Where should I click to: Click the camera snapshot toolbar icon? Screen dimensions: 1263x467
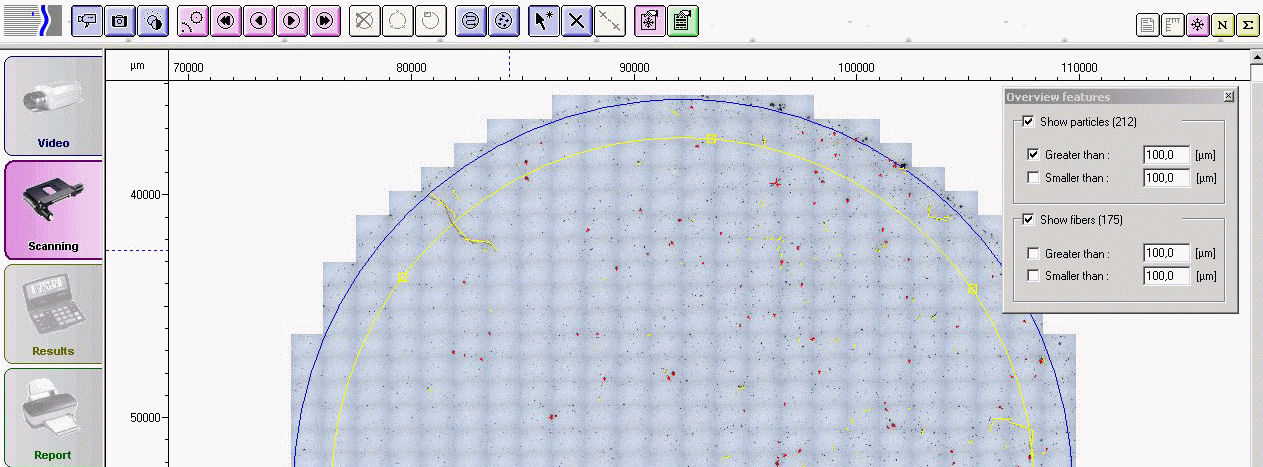coord(120,21)
